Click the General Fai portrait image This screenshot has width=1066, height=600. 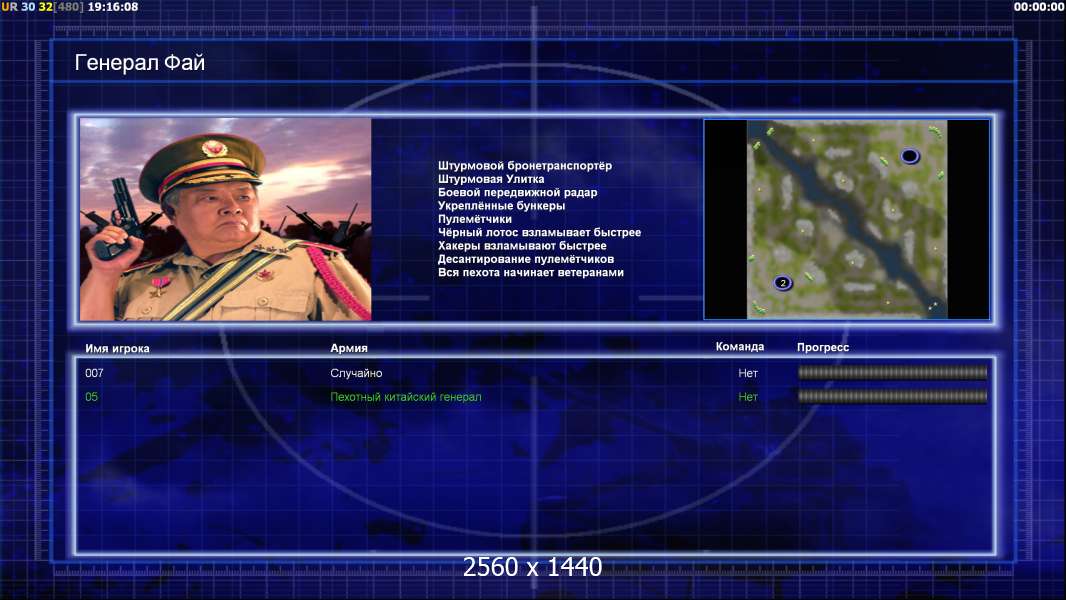(226, 219)
